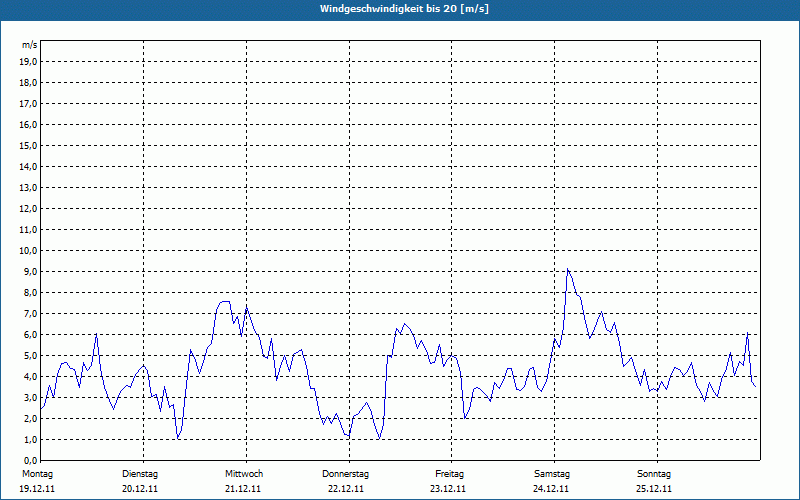800x500 pixels.
Task: Click the date 22.12.11
Action: (x=346, y=489)
